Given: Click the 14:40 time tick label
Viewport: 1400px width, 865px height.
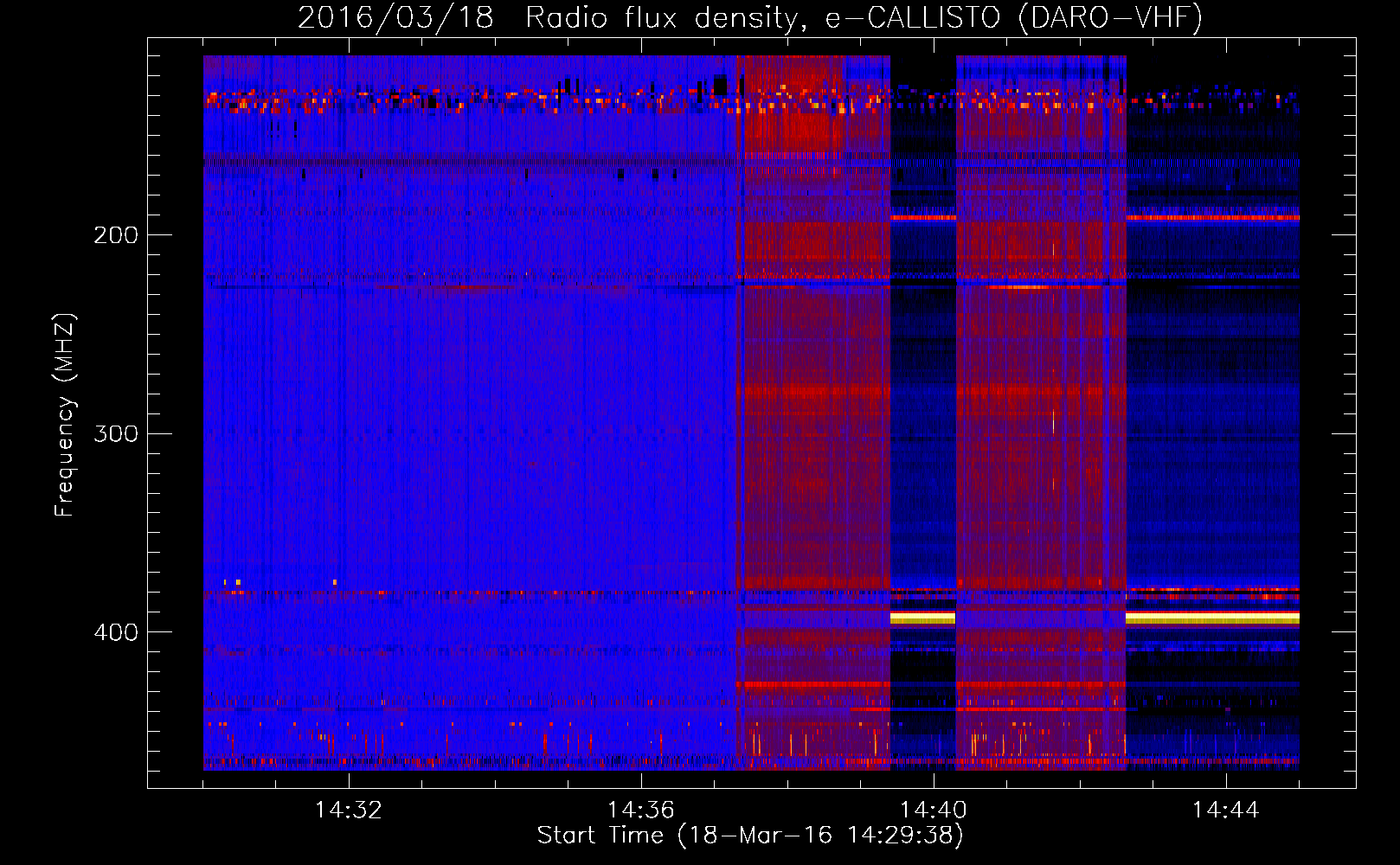Looking at the screenshot, I should 934,810.
